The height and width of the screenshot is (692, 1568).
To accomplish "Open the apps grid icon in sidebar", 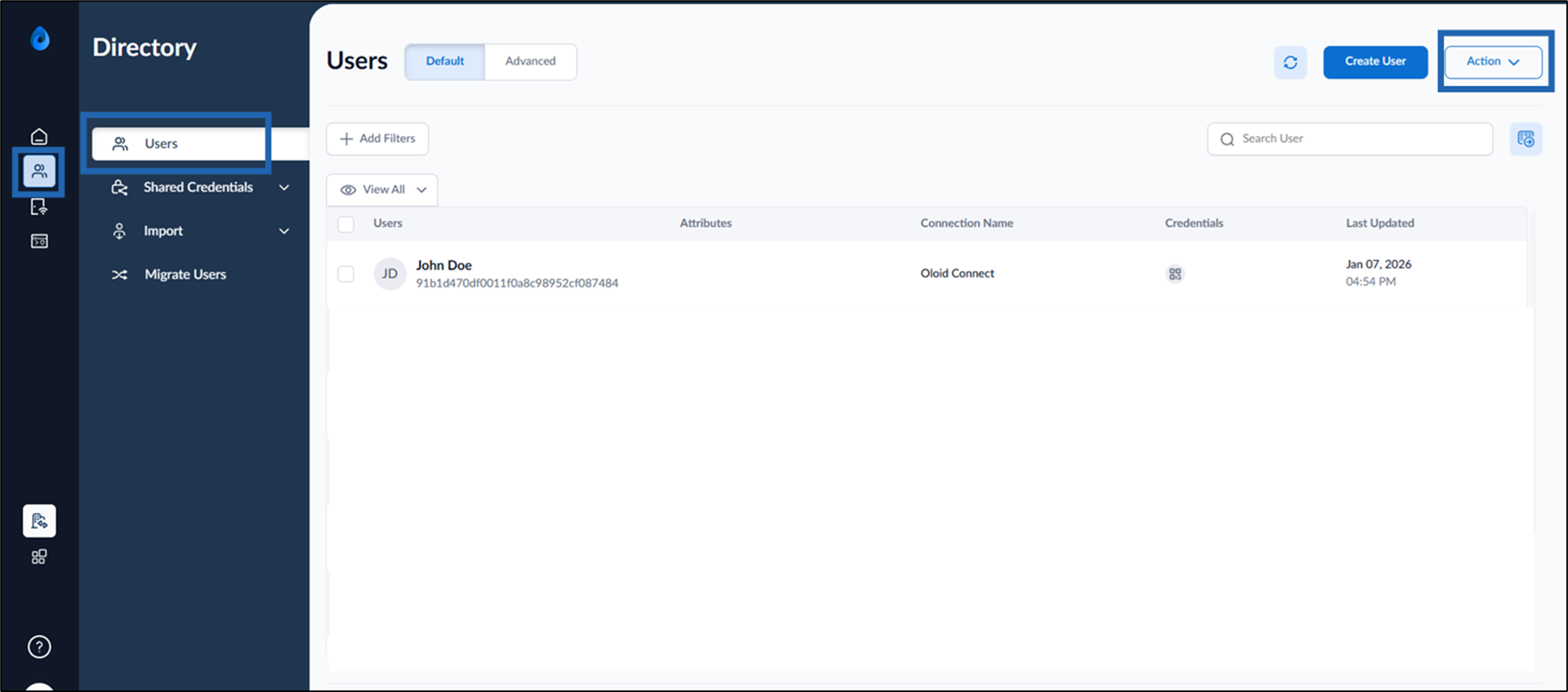I will 39,557.
